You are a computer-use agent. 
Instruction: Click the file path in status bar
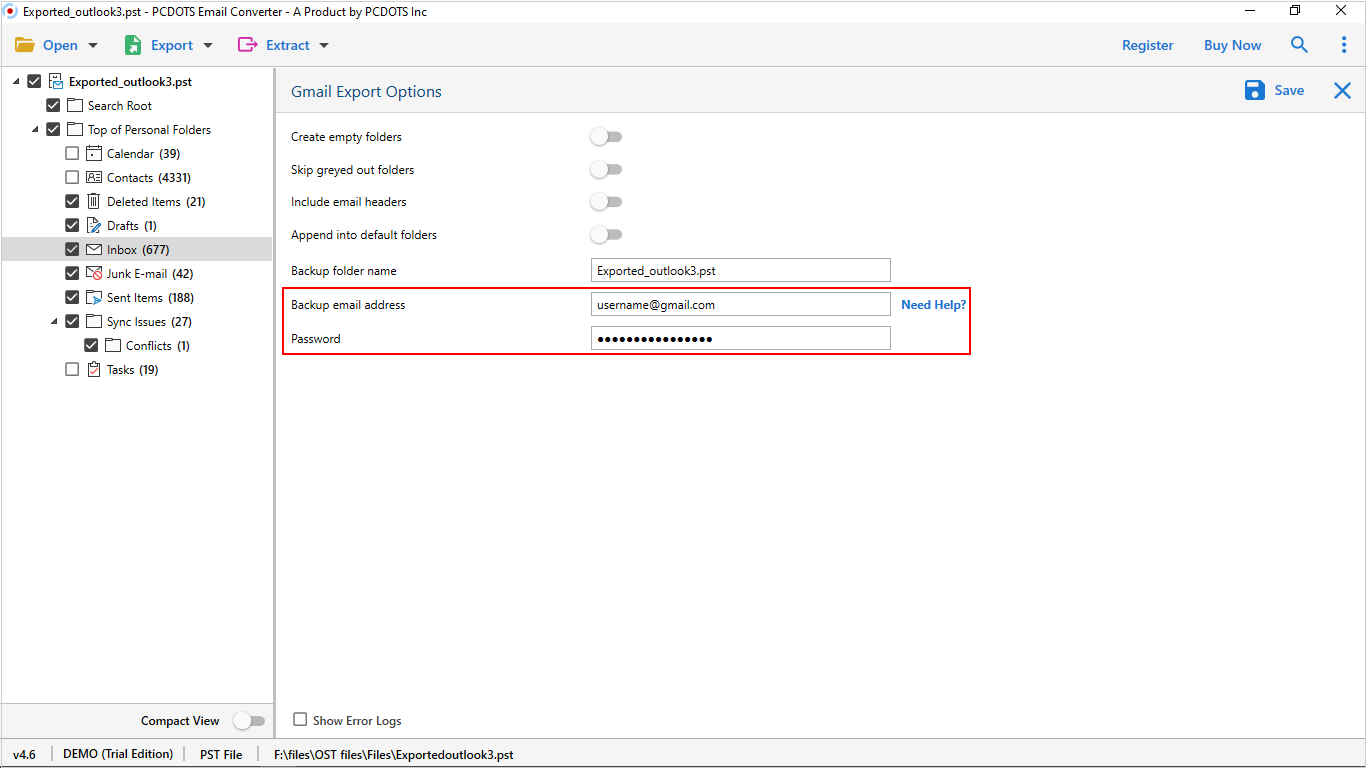tap(394, 755)
